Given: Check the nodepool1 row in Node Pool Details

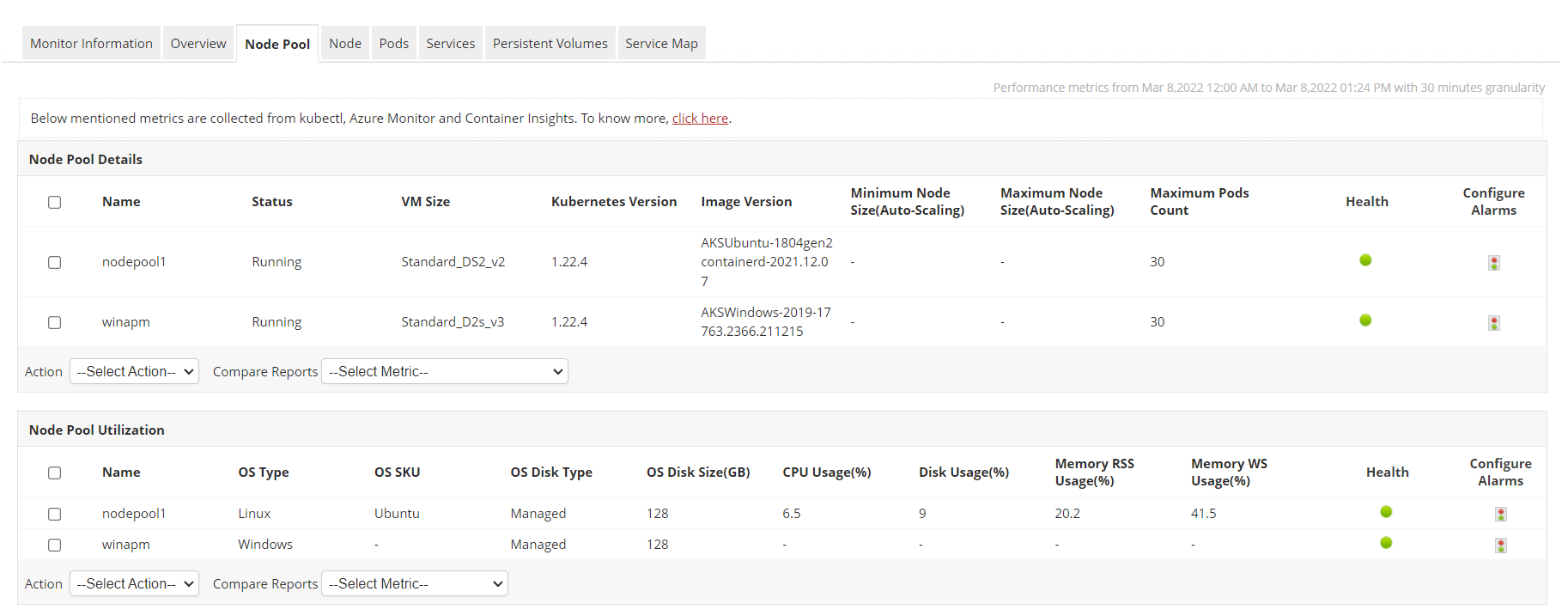Looking at the screenshot, I should pyautogui.click(x=55, y=262).
